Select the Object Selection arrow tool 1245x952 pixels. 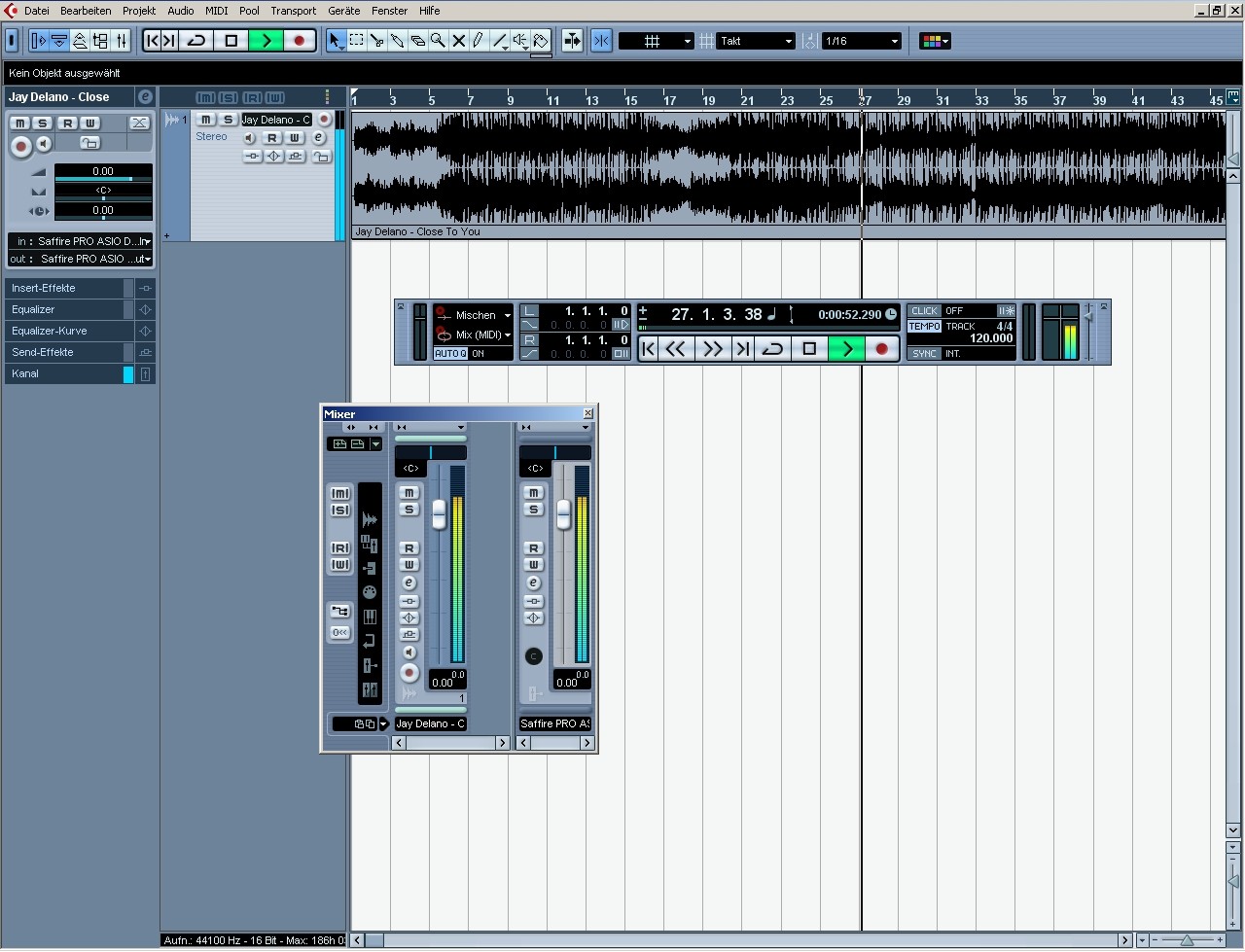336,41
